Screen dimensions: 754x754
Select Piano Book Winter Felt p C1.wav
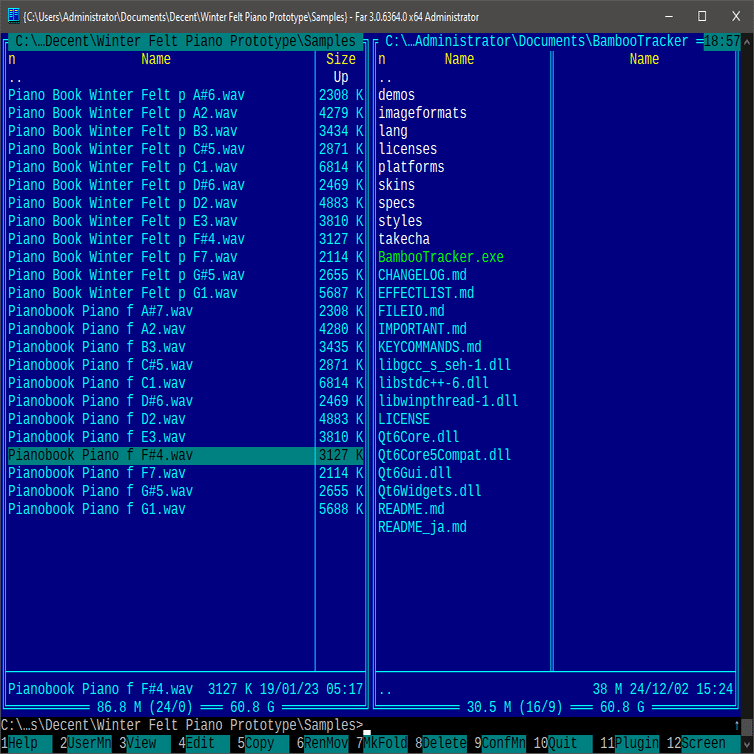point(123,167)
